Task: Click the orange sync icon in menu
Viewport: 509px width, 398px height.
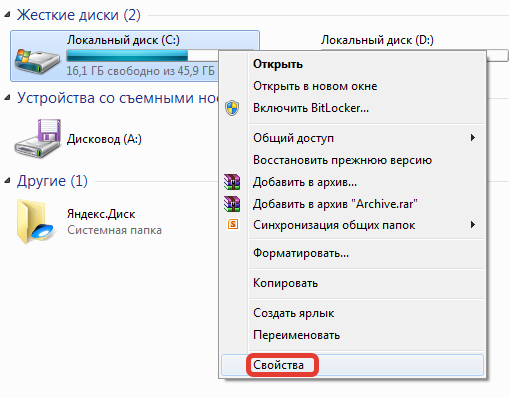Action: click(233, 224)
